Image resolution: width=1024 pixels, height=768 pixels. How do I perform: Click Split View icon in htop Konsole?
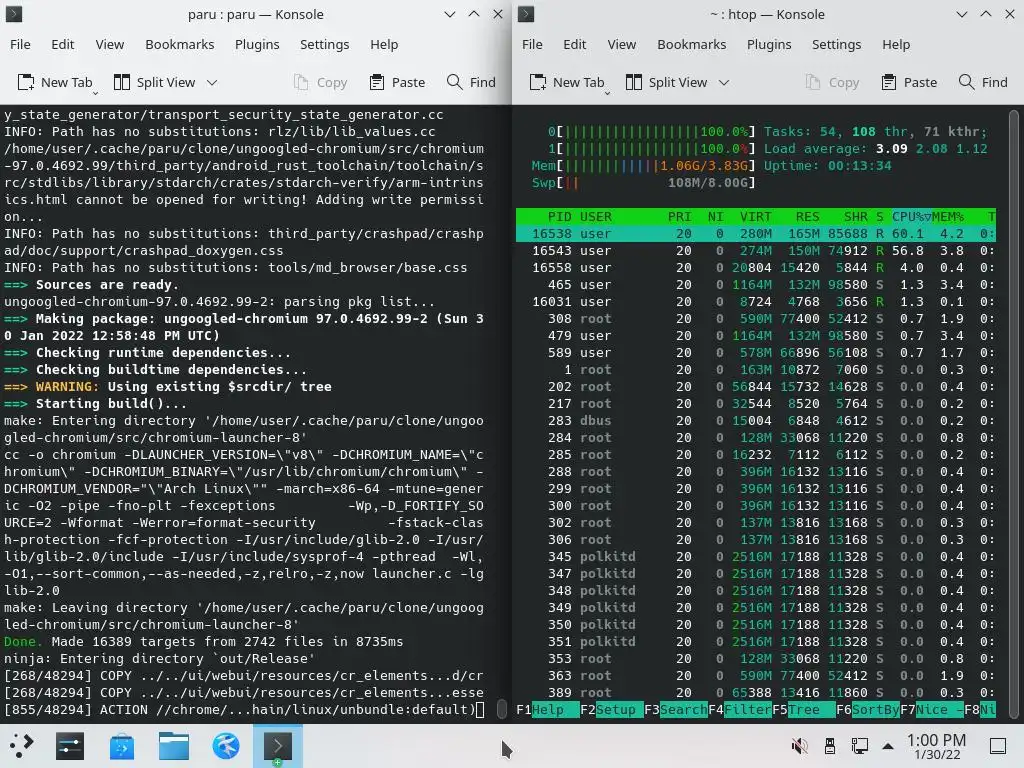click(x=633, y=82)
